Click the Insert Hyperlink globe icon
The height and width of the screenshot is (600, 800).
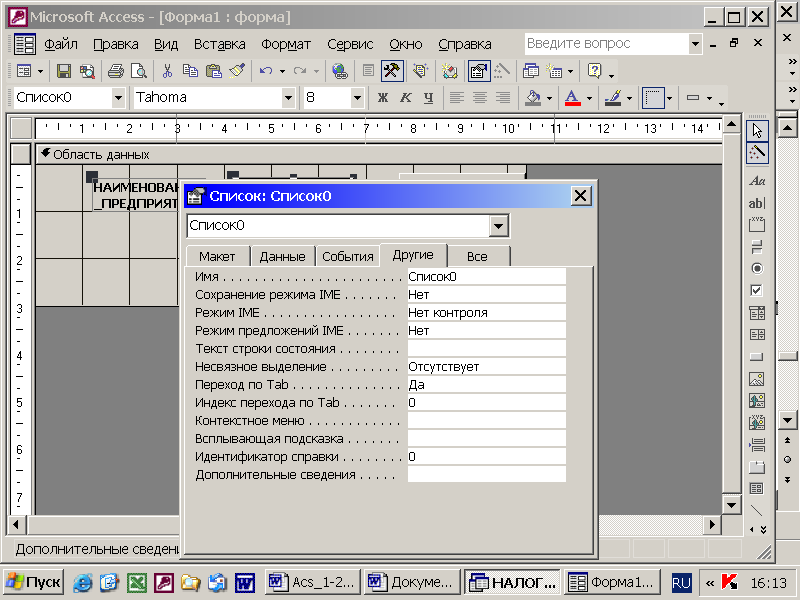(x=339, y=71)
